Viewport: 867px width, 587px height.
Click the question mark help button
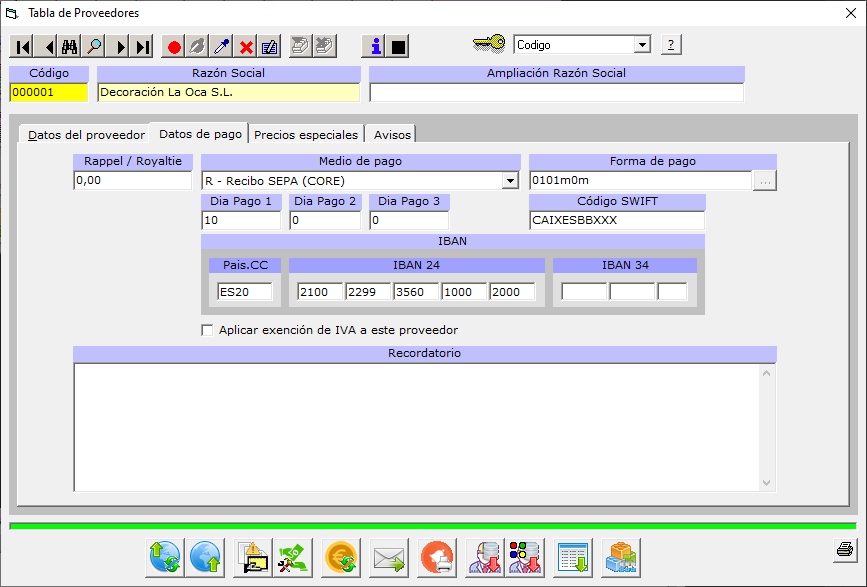coord(671,45)
